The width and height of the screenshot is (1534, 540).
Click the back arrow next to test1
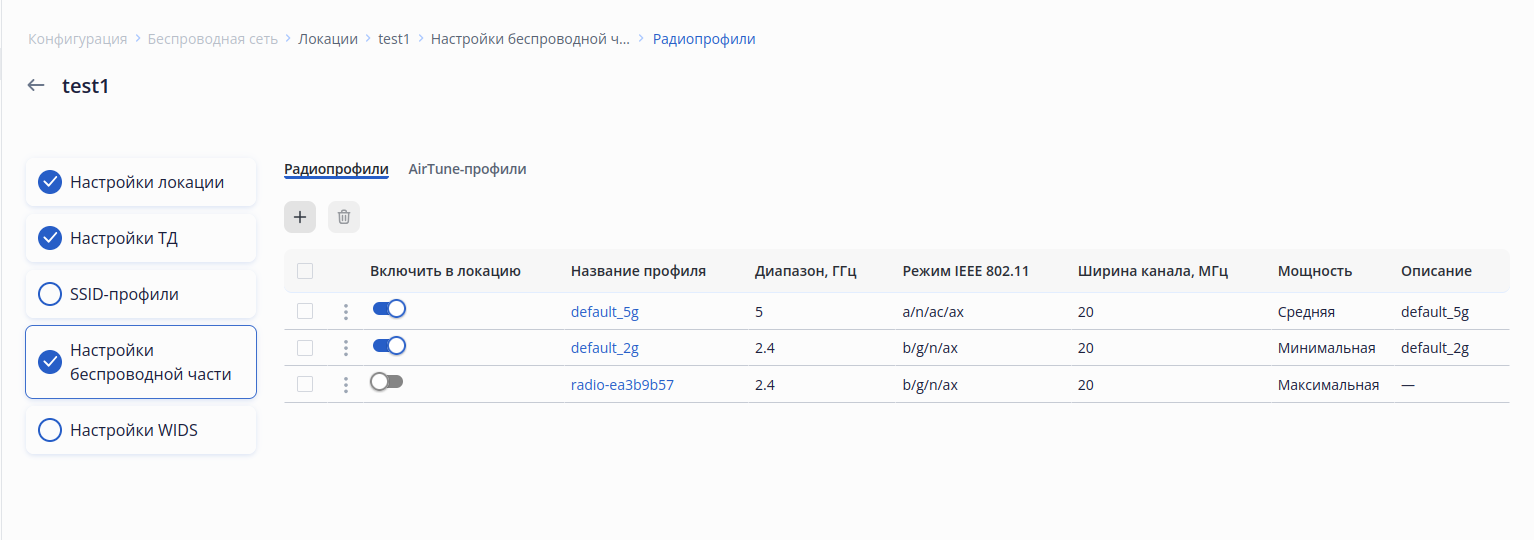(x=36, y=86)
